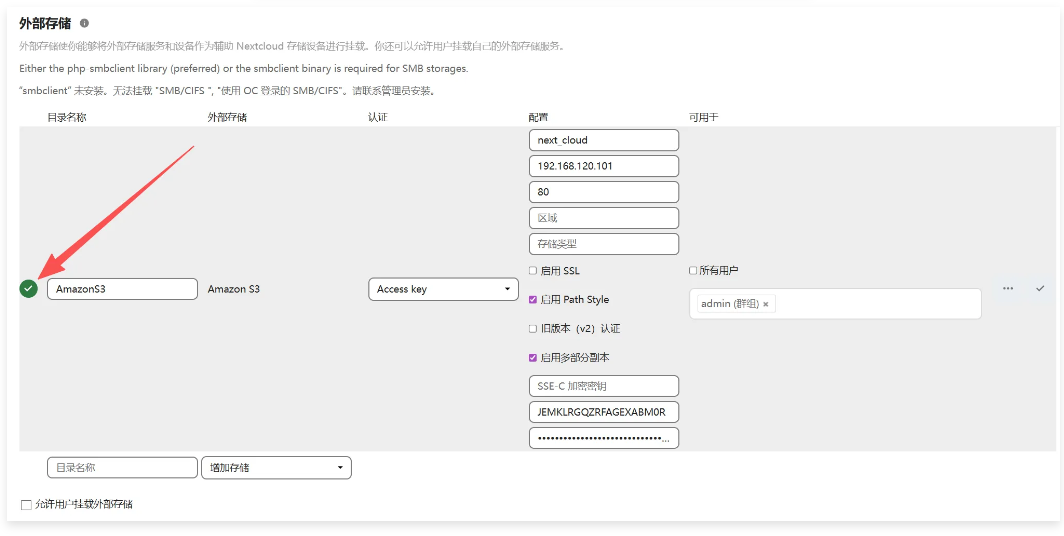Open the info icon beside 外部存储 heading
This screenshot has height=536, width=1064.
84,23
